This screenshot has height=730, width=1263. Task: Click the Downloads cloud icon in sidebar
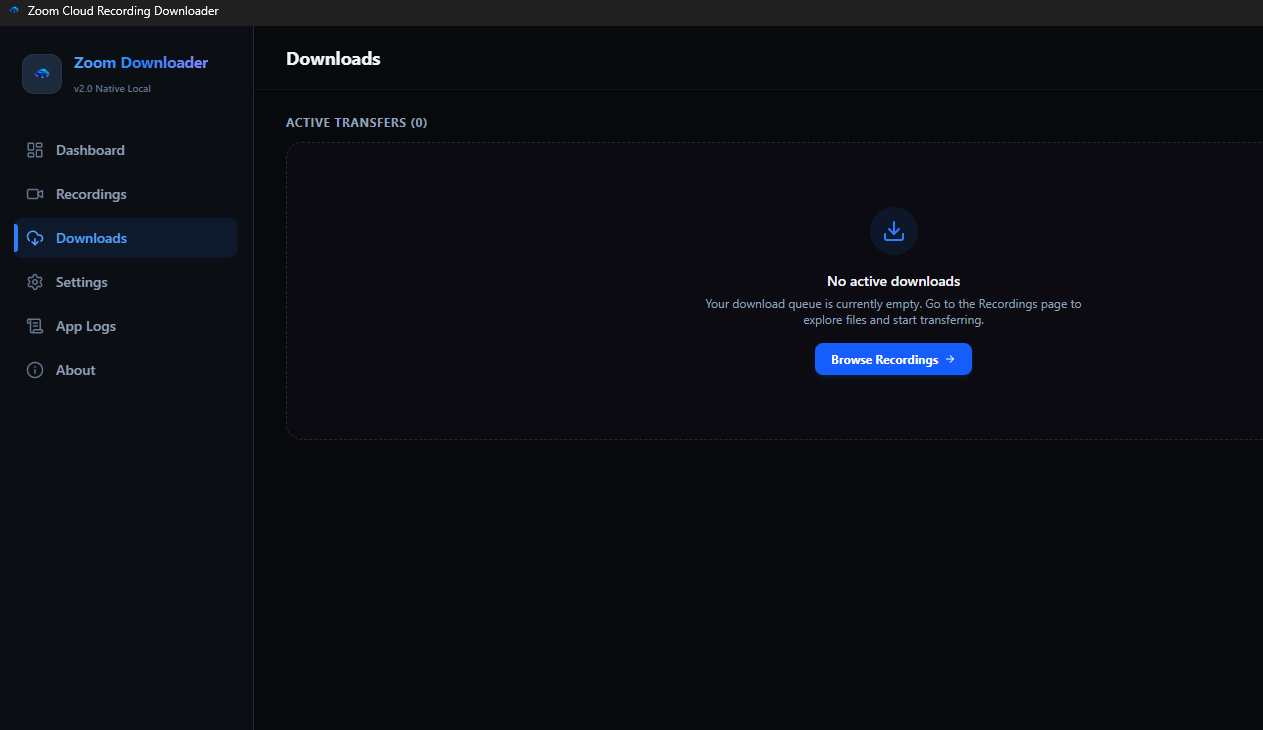tap(35, 238)
